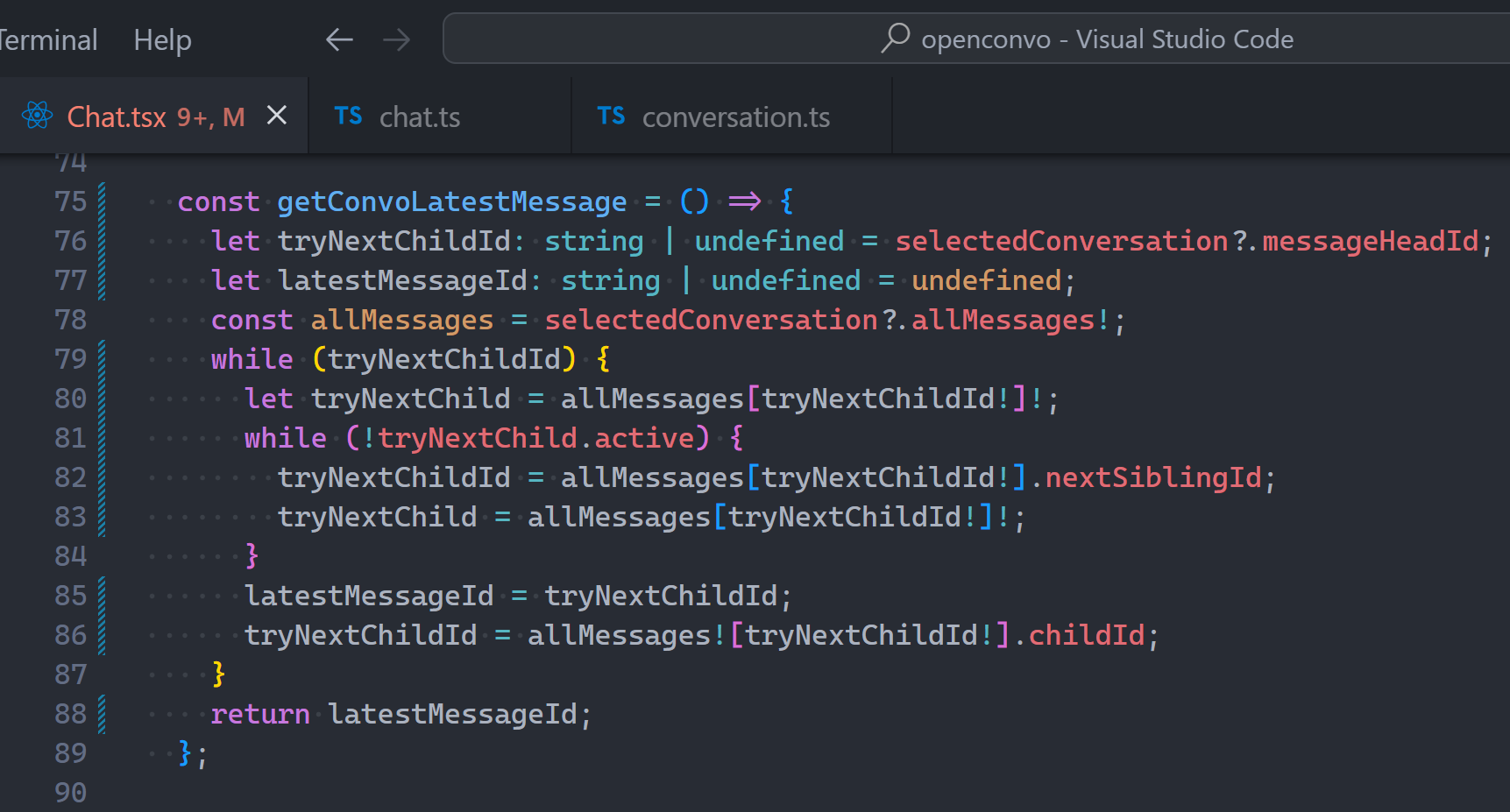
Task: Click the Go Back arrow
Action: [339, 39]
